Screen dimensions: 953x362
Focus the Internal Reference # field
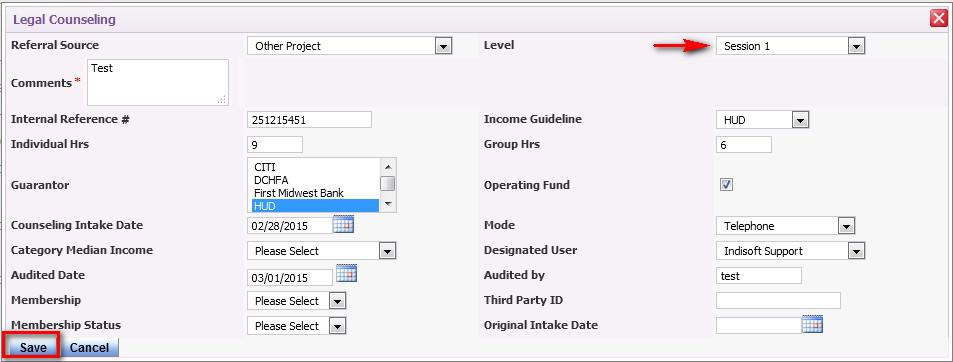click(x=309, y=120)
